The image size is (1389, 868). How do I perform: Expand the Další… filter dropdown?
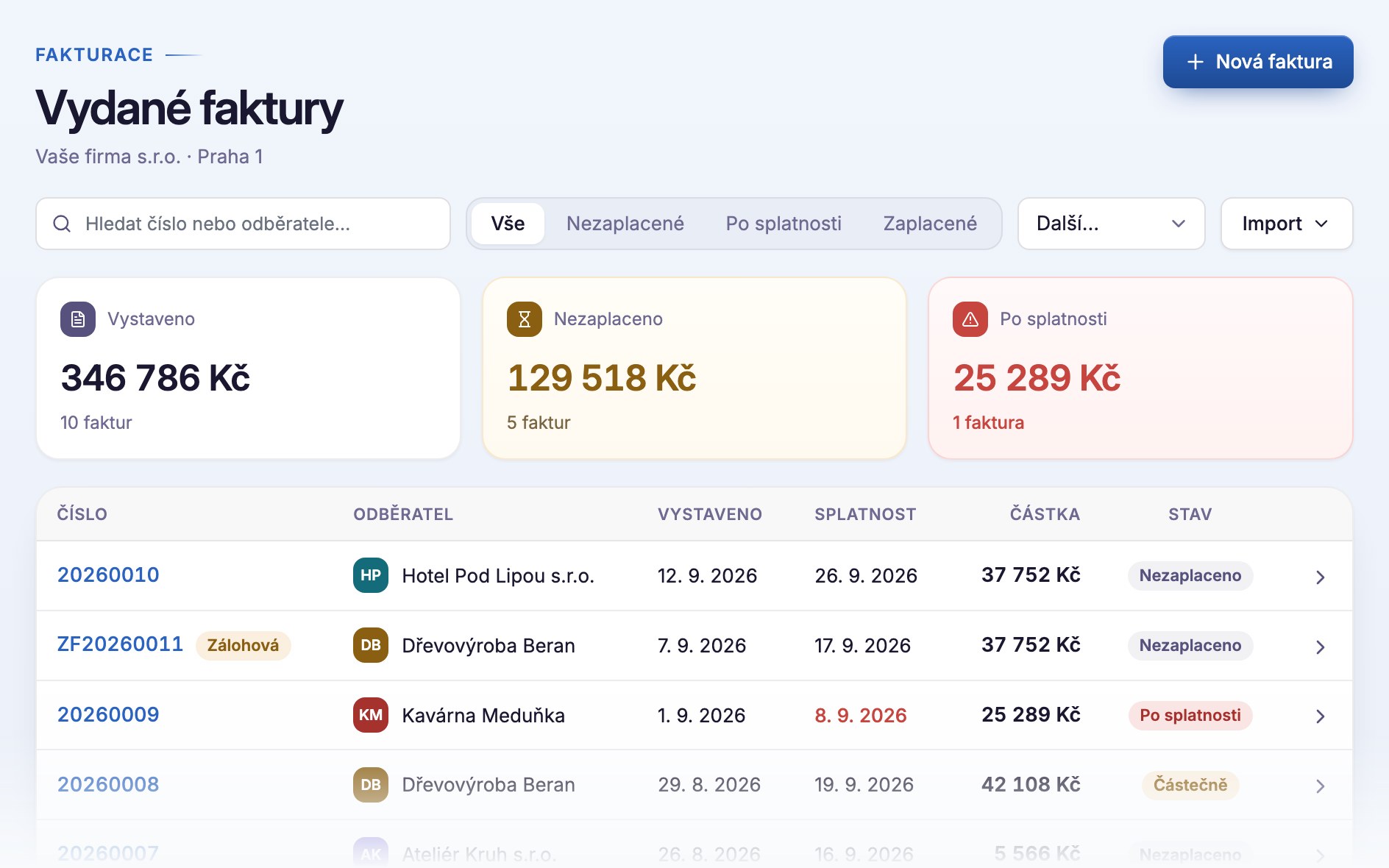(1111, 224)
